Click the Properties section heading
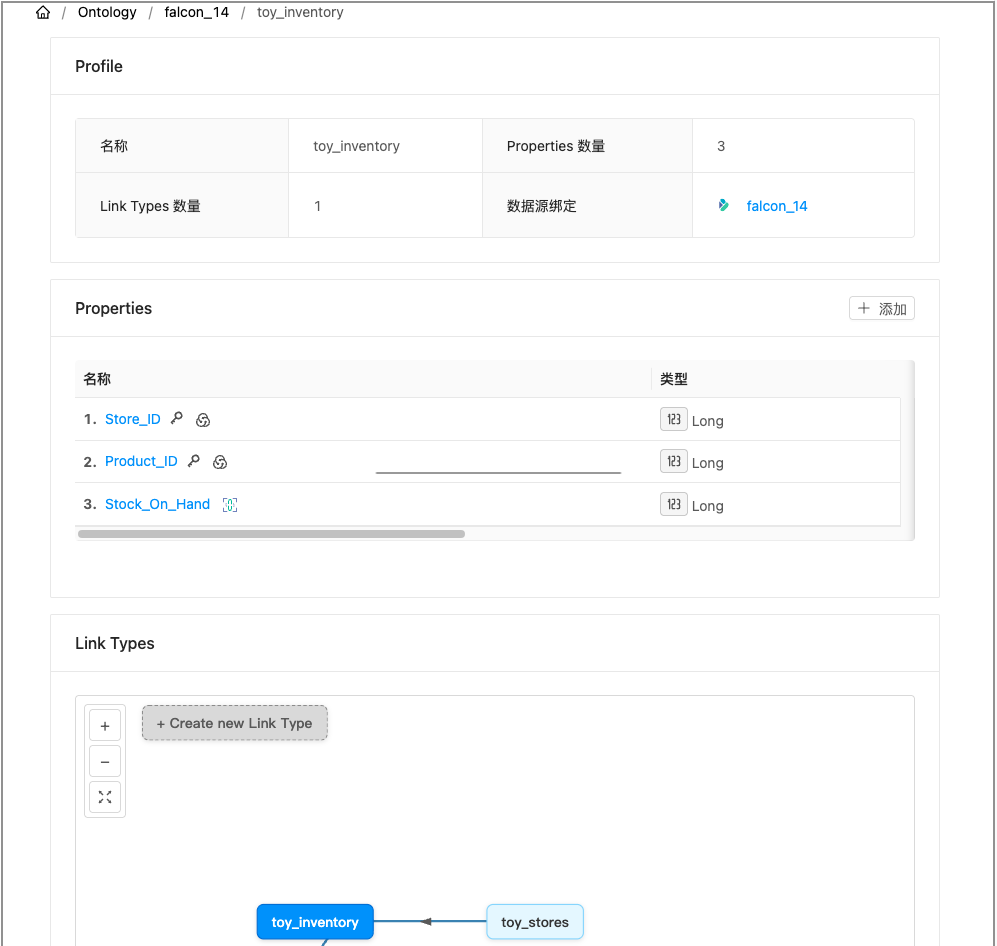 pos(113,308)
